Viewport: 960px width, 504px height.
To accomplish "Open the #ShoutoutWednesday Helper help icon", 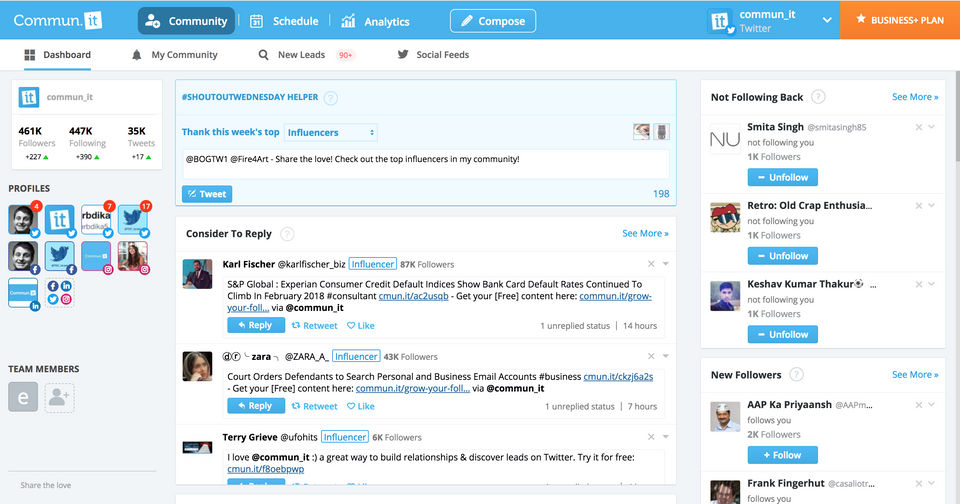I will click(331, 97).
